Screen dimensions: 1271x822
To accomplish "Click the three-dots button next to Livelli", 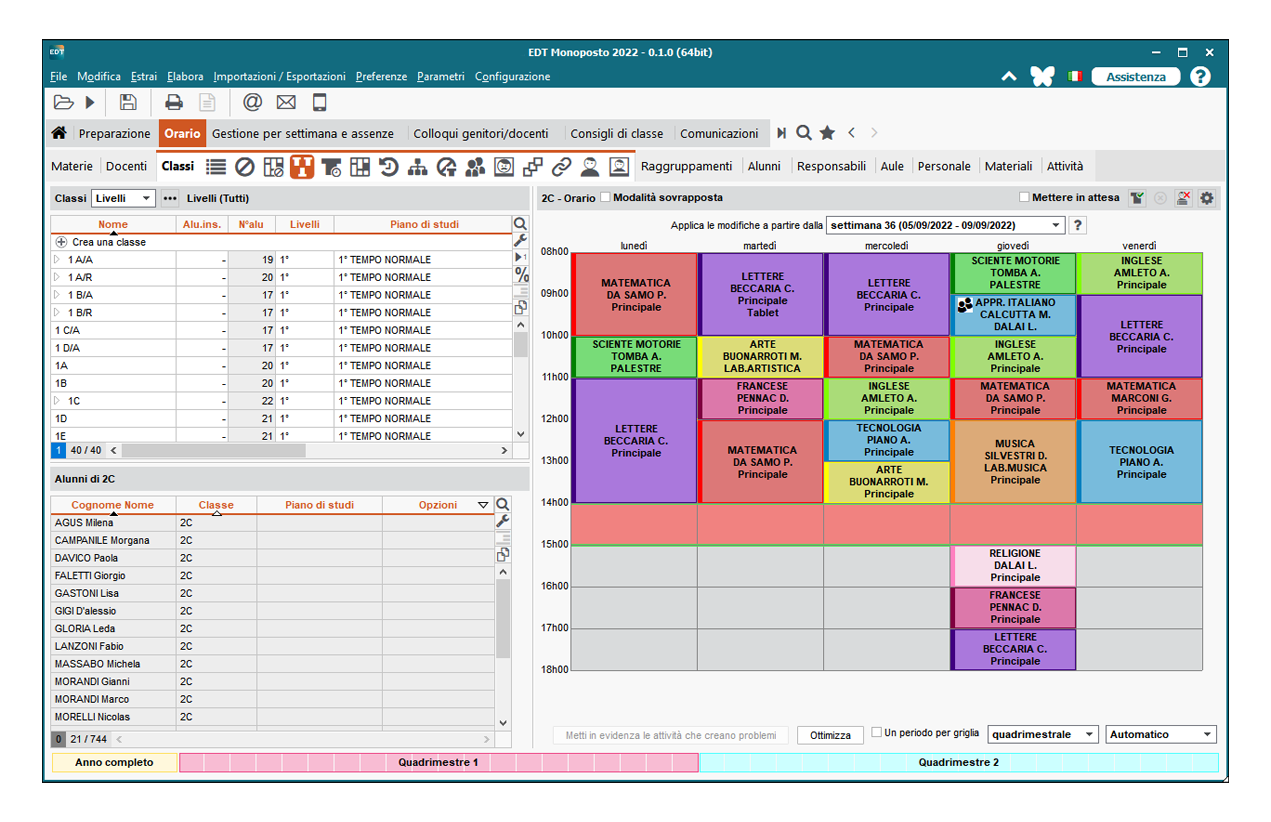I will pos(169,198).
